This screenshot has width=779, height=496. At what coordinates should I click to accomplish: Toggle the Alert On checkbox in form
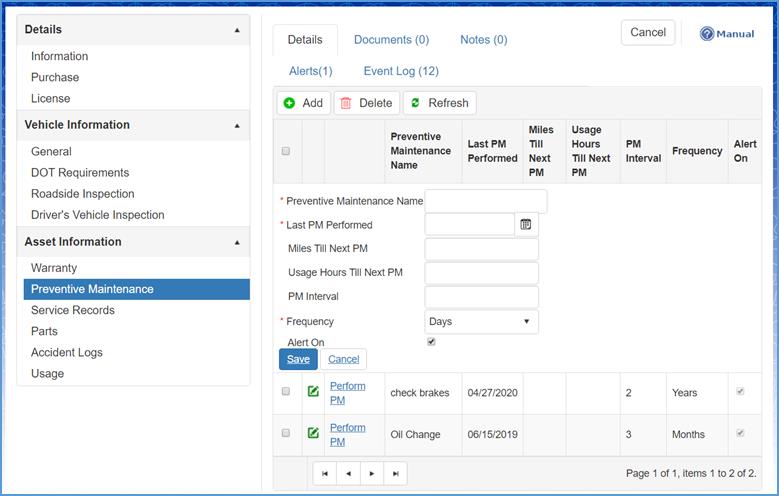[x=431, y=341]
